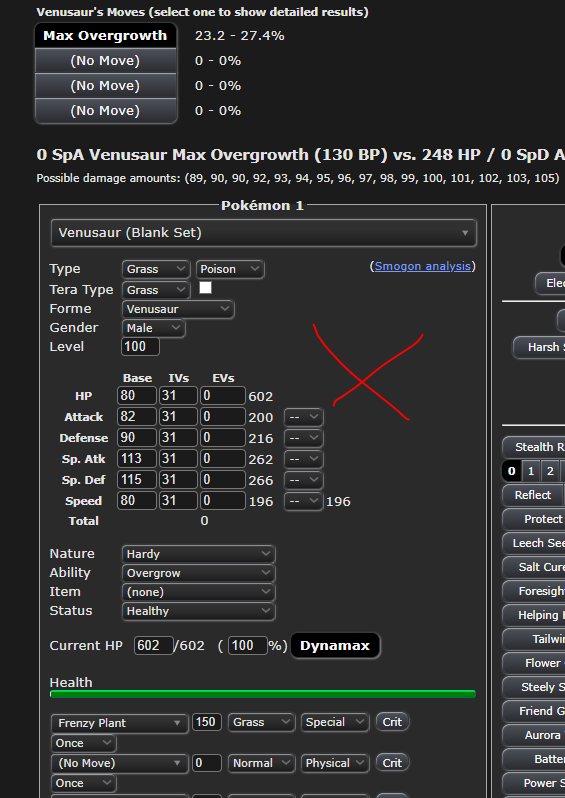Viewport: 565px width, 798px height.
Task: Open the Attack stat boost dropdown
Action: pyautogui.click(x=303, y=417)
